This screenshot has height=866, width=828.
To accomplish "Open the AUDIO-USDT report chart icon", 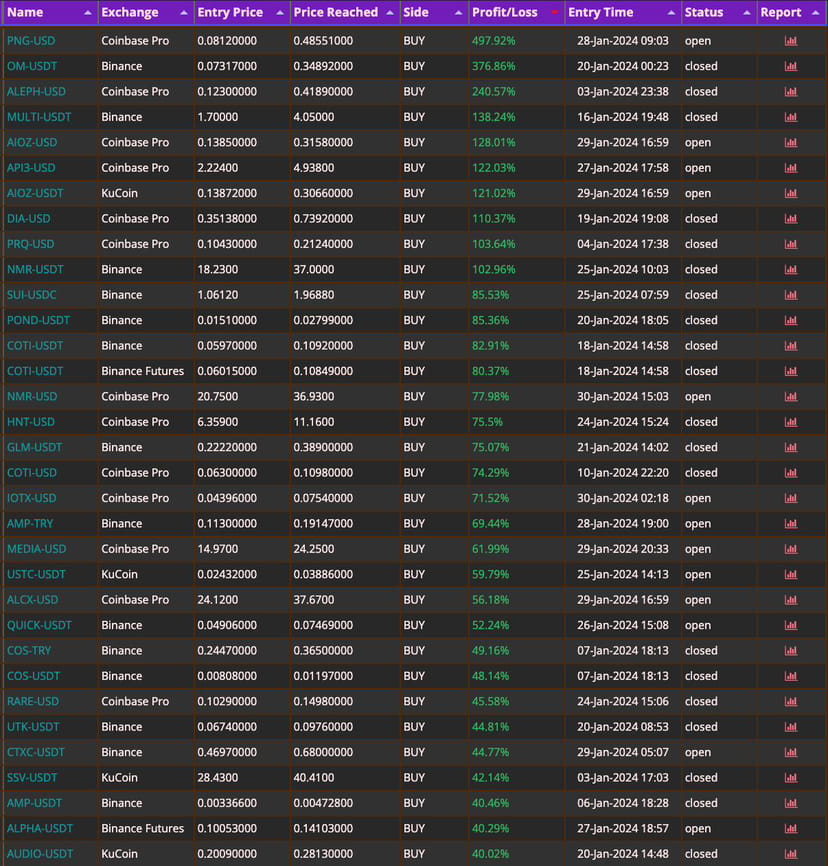I will 790,854.
